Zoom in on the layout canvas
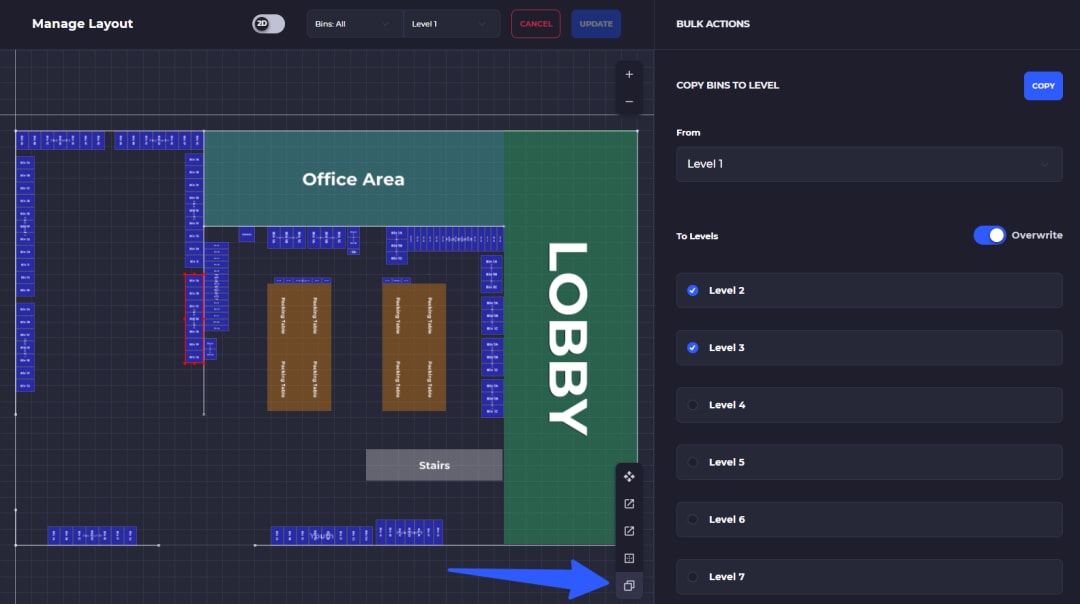1080x604 pixels. click(629, 74)
